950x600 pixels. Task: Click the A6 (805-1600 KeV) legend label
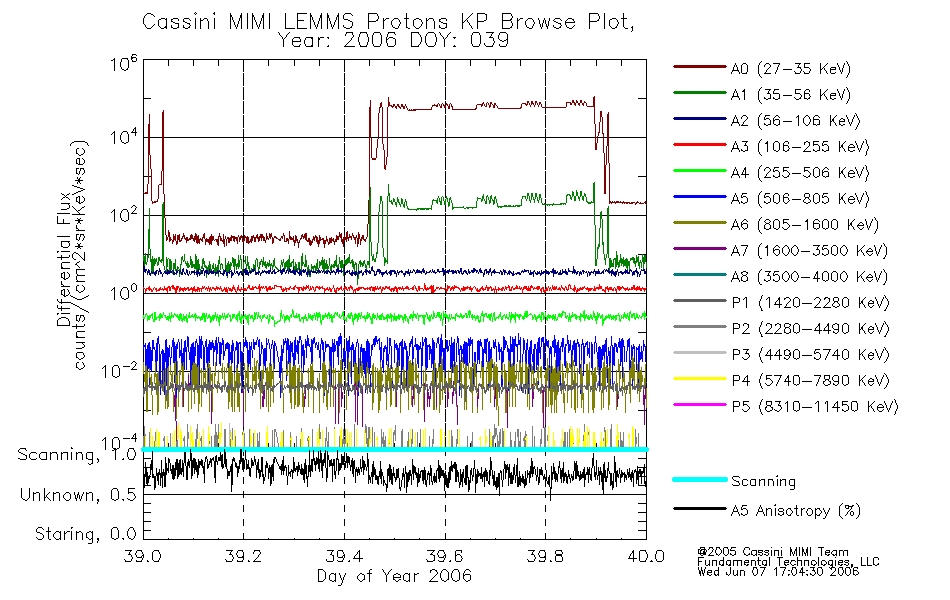click(x=805, y=225)
